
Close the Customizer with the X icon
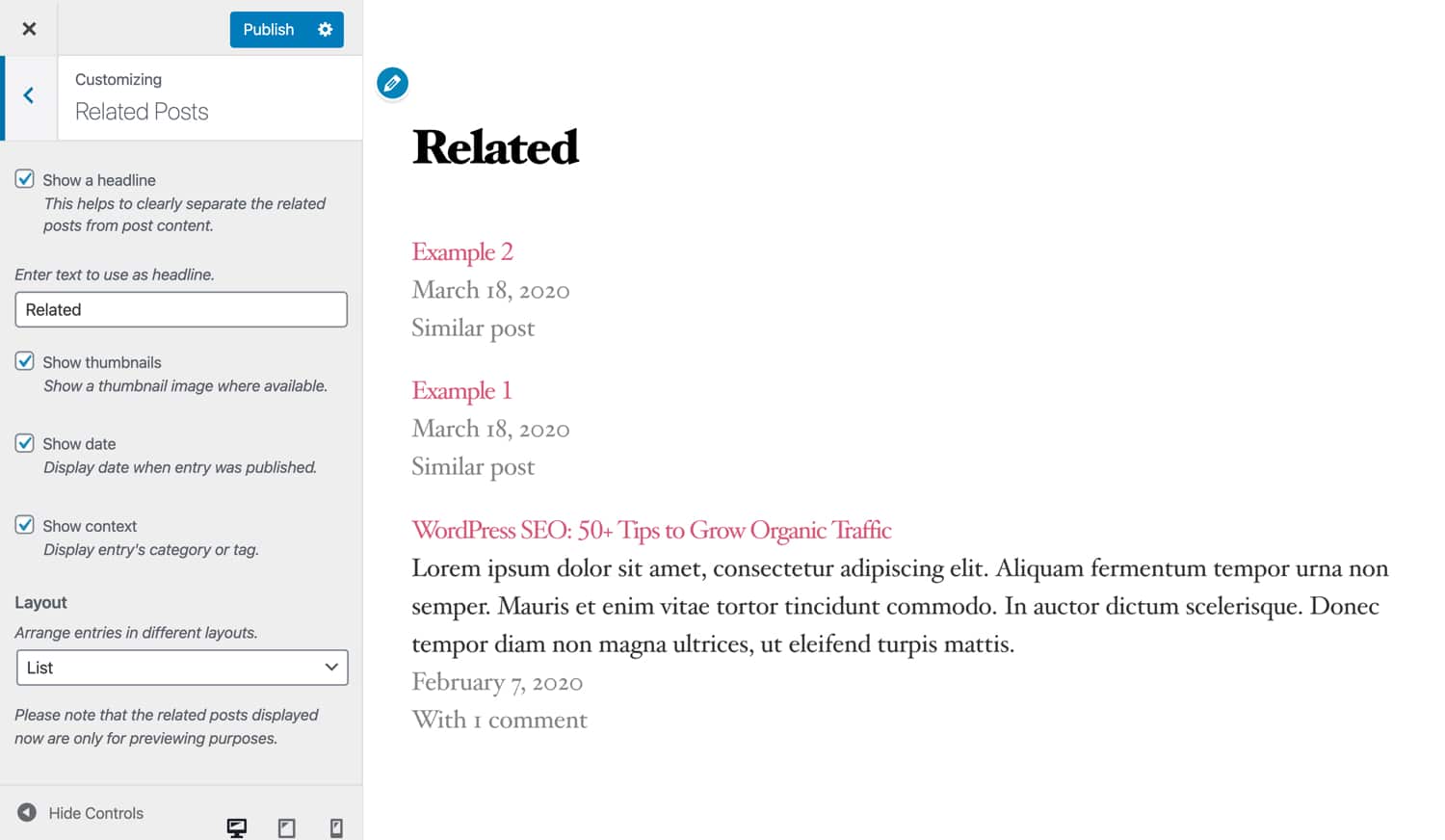(x=29, y=28)
